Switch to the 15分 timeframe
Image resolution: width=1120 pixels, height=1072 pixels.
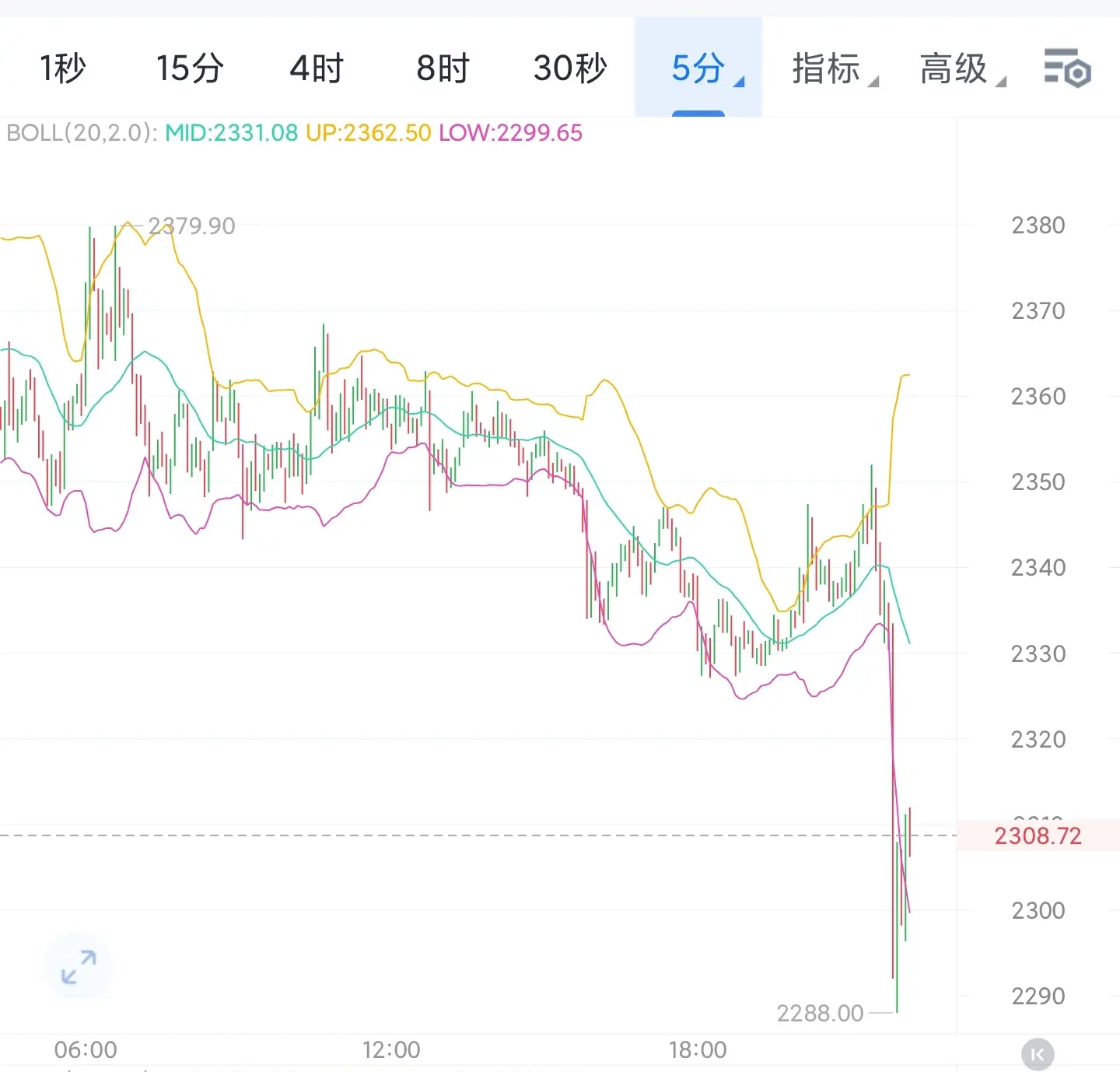tap(190, 68)
